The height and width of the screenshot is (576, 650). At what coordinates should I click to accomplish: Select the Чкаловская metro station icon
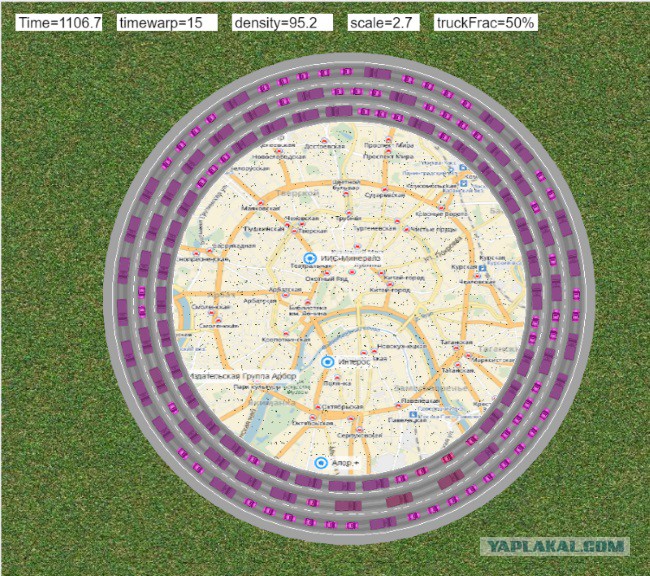pos(478,276)
